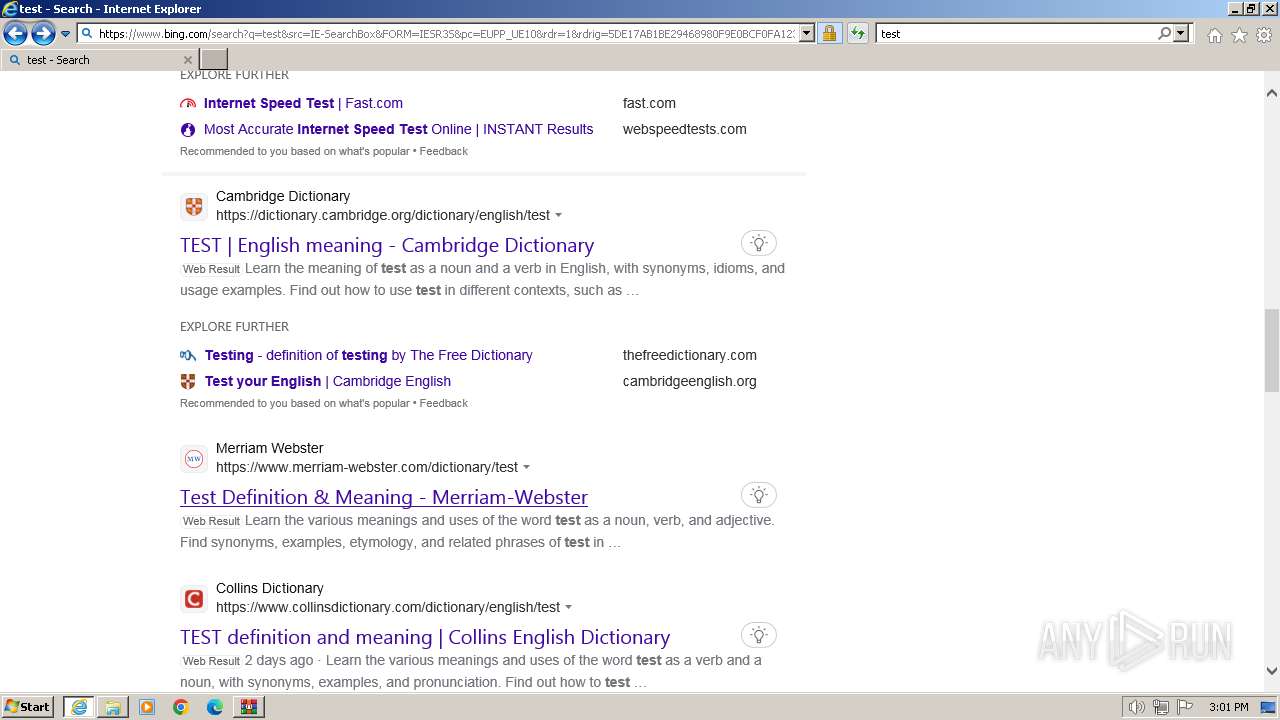Viewport: 1280px width, 720px height.
Task: Click the security lock icon
Action: point(829,34)
